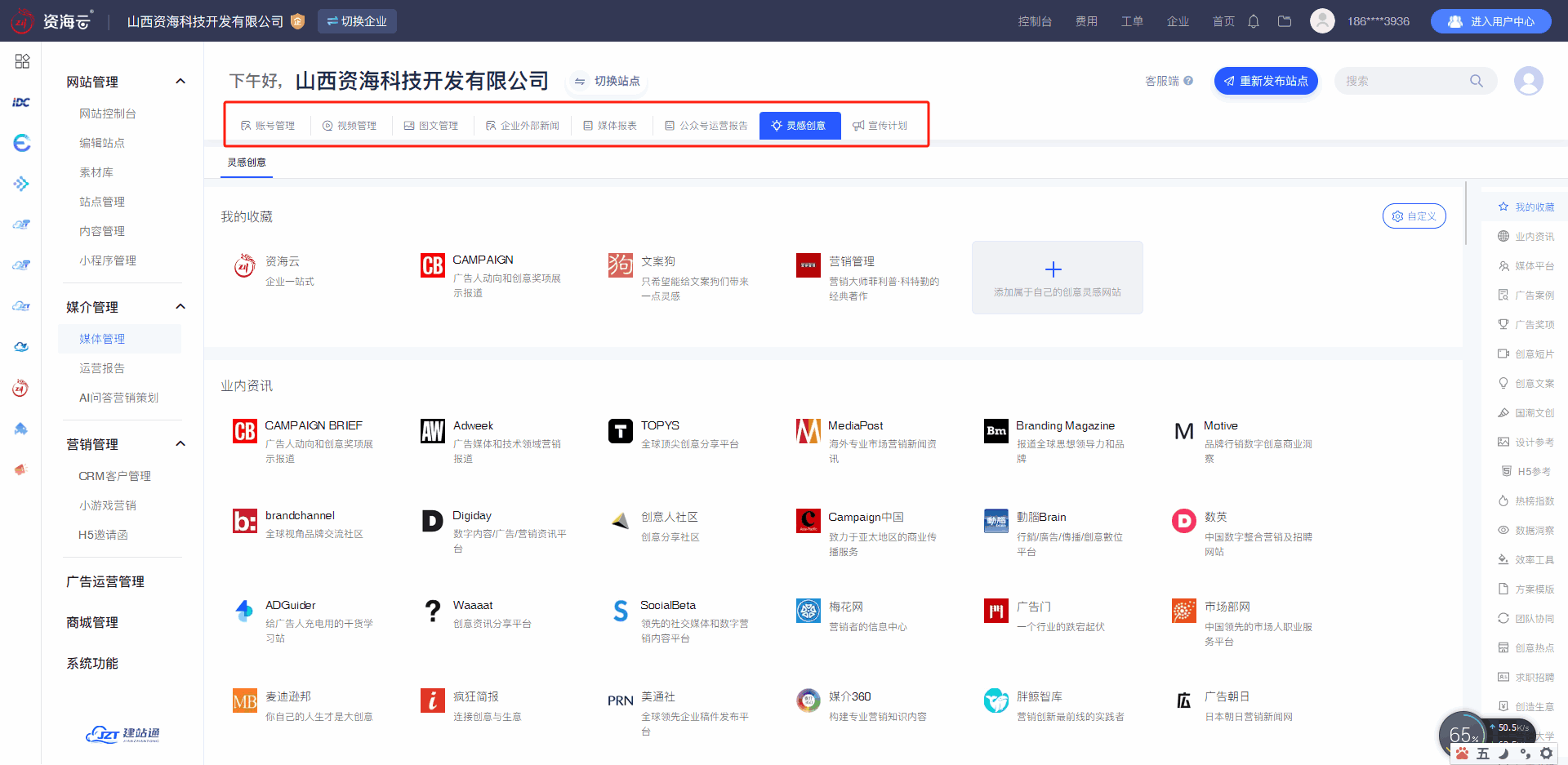Screen dimensions: 1568x765
Task: Switch to the 视频管理 tab
Action: click(350, 126)
